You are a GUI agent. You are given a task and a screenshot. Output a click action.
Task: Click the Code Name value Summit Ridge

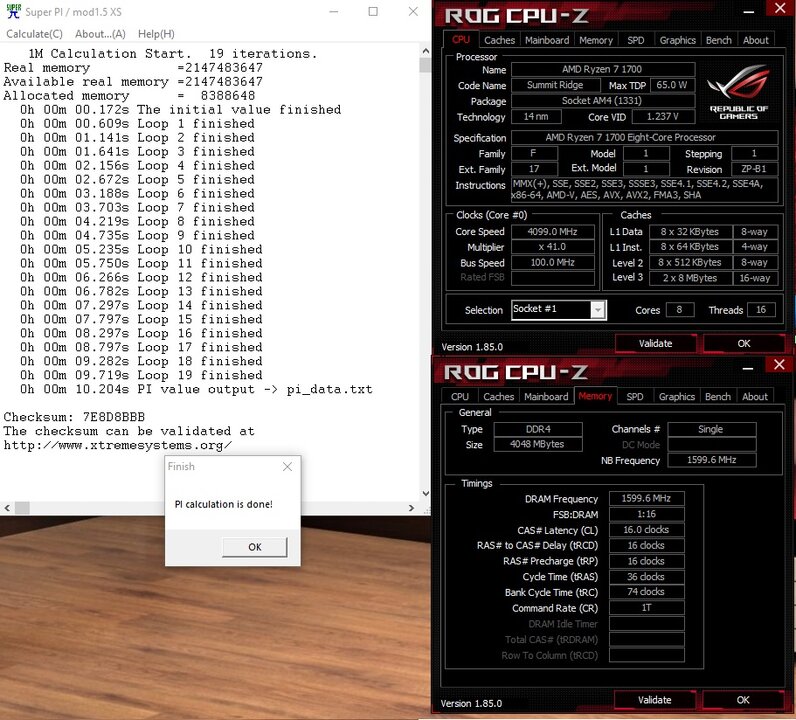pyautogui.click(x=555, y=85)
